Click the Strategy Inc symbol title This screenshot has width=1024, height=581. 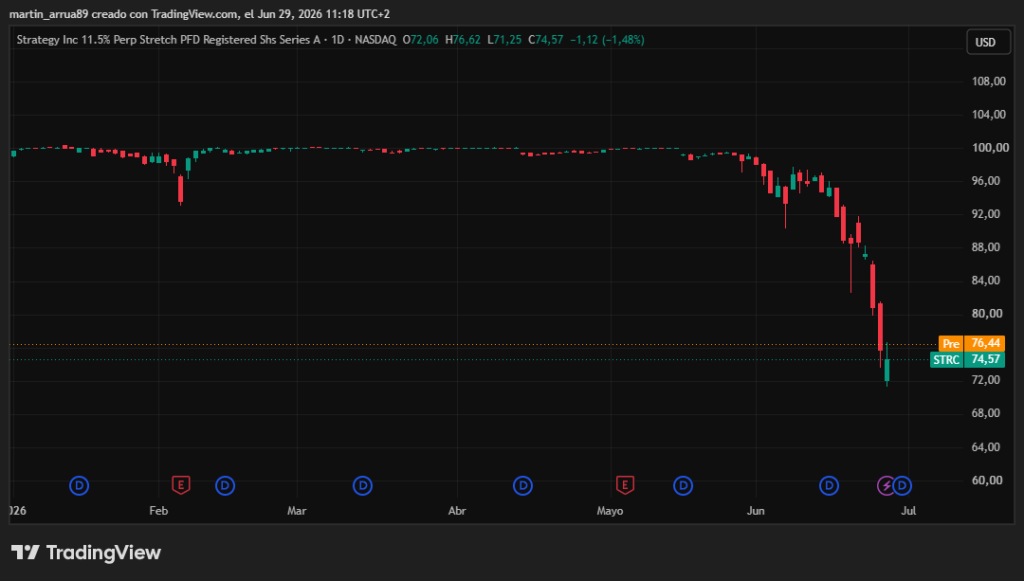(168, 40)
